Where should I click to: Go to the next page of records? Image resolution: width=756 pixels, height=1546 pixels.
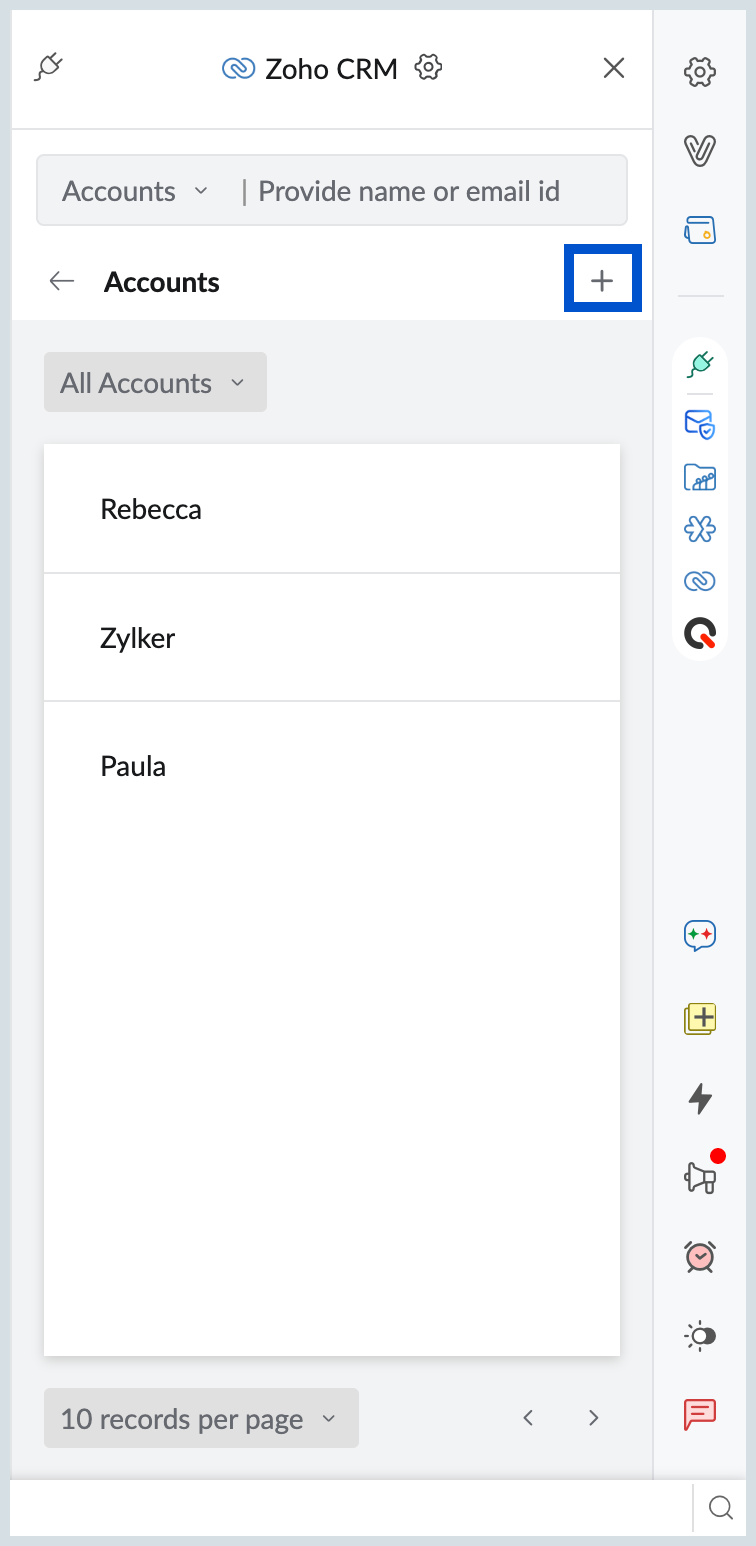[594, 1418]
